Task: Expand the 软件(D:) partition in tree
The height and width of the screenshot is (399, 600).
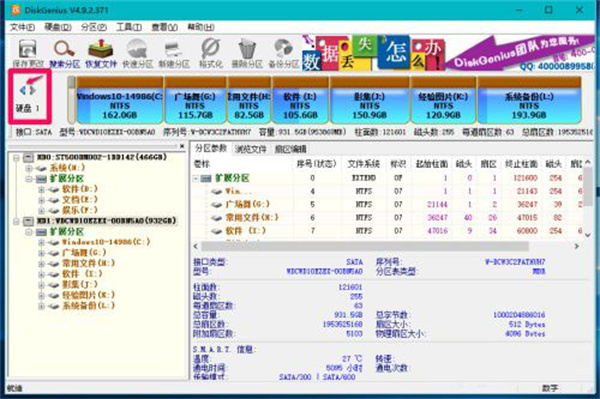Action: (x=41, y=189)
